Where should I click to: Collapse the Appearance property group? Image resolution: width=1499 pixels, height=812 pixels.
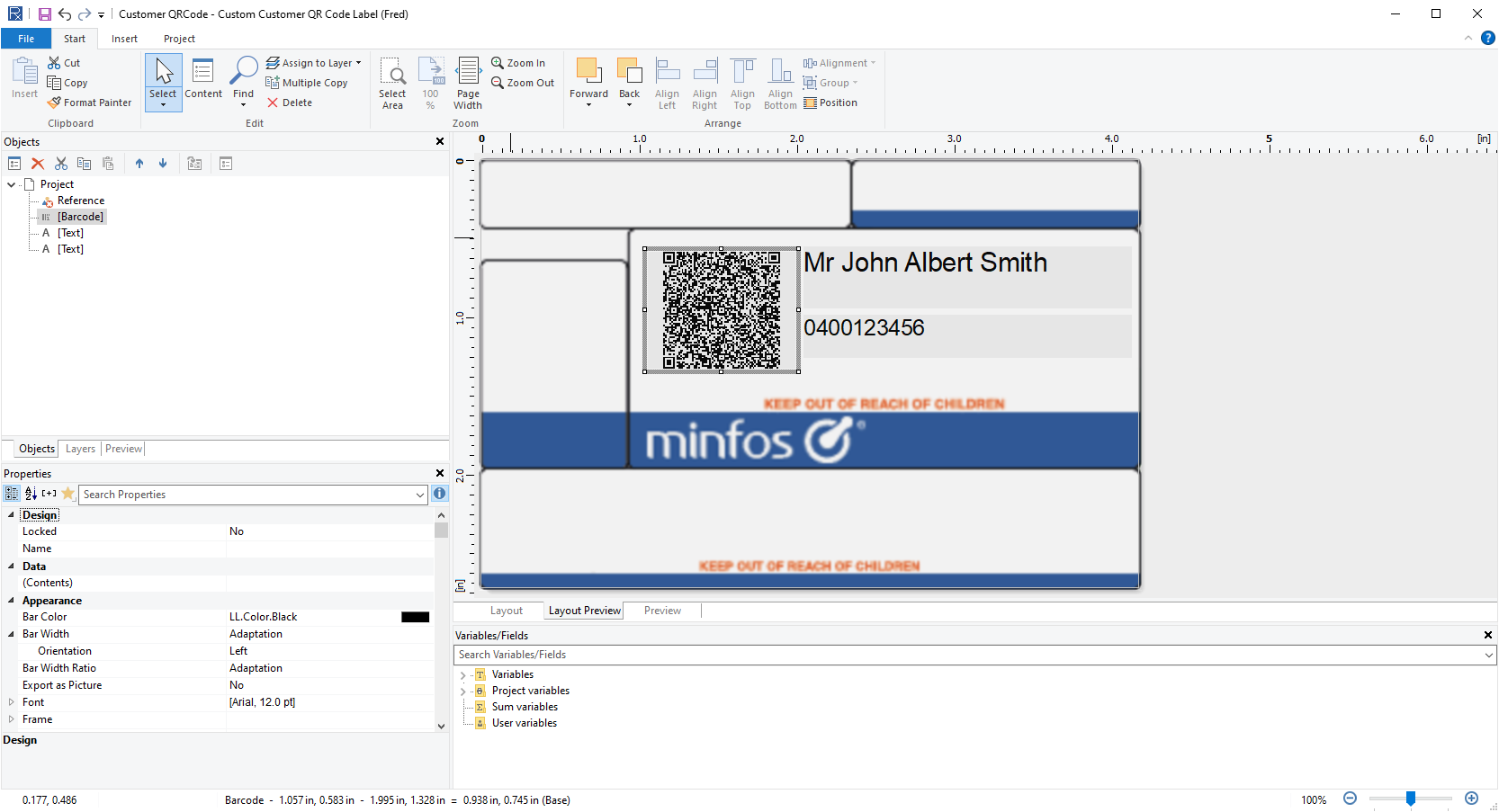point(11,601)
